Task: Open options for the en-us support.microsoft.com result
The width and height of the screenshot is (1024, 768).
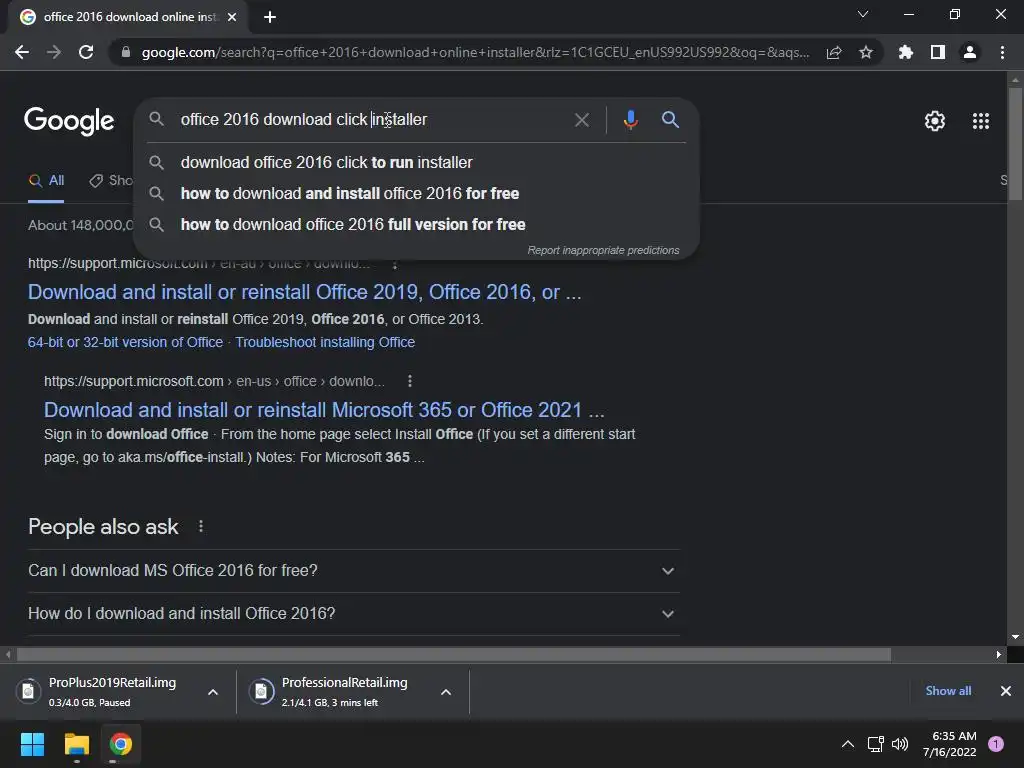Action: [x=409, y=381]
